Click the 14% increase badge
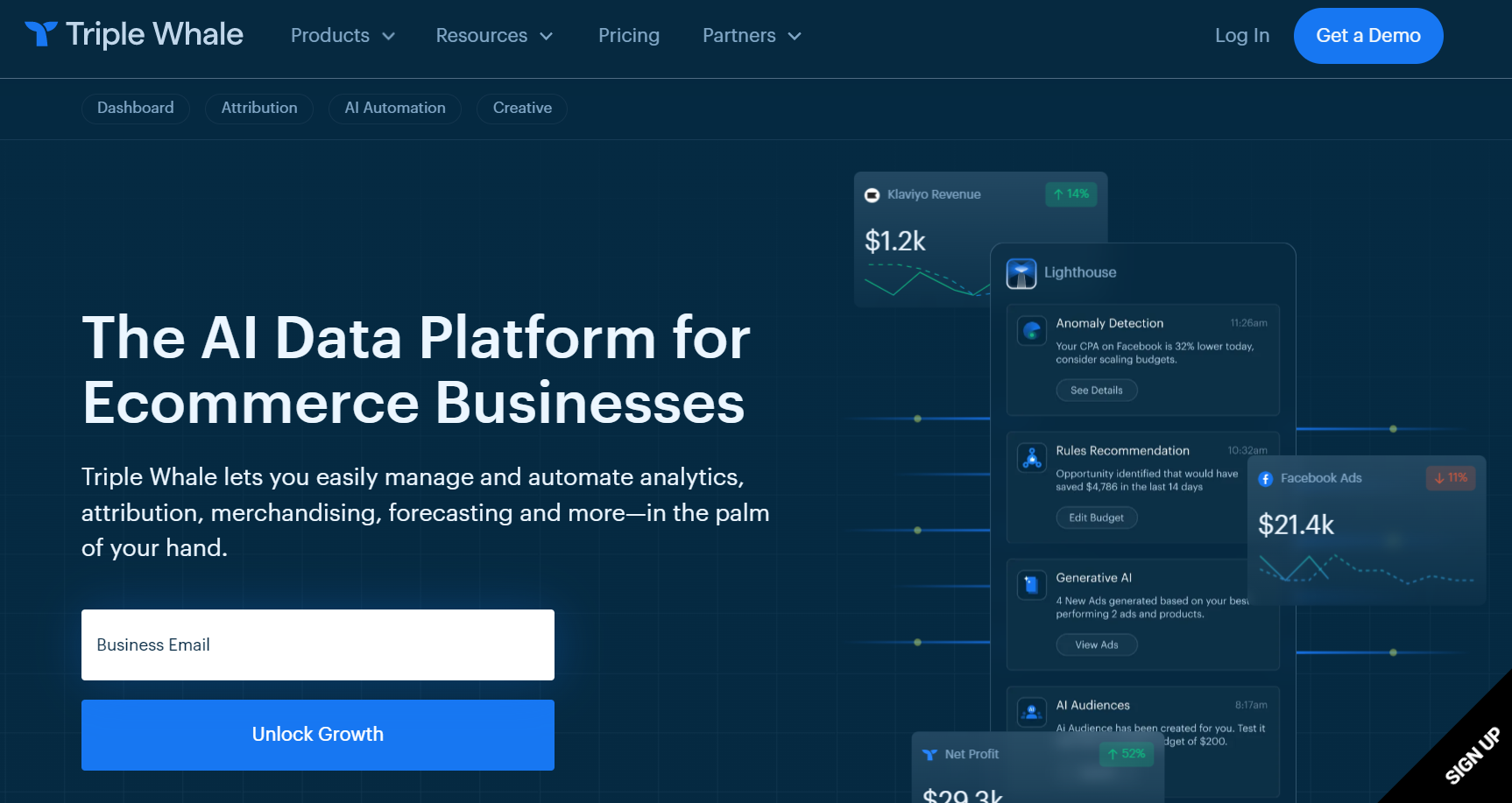Screen dimensions: 1512x803 coord(1071,194)
